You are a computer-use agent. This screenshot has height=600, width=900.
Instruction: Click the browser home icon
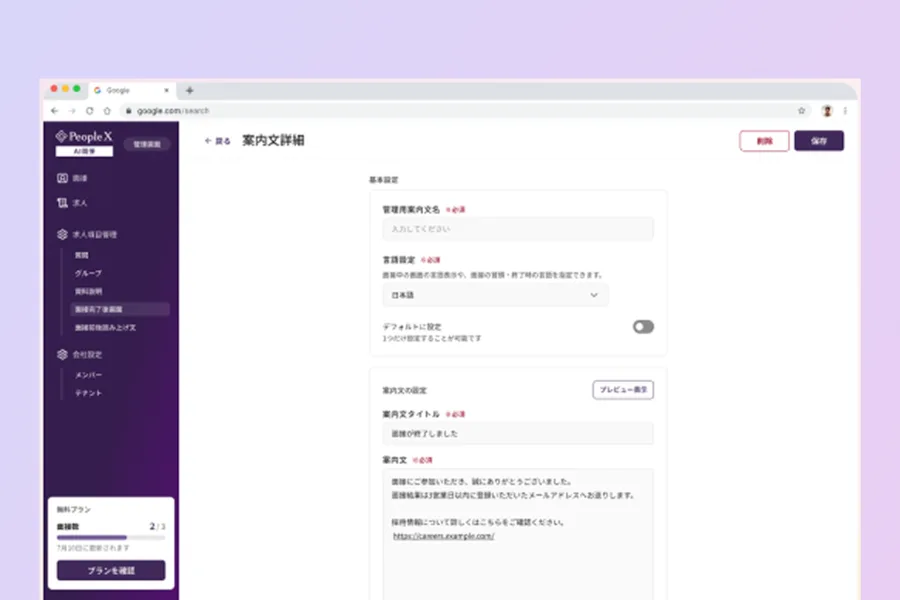click(x=107, y=111)
